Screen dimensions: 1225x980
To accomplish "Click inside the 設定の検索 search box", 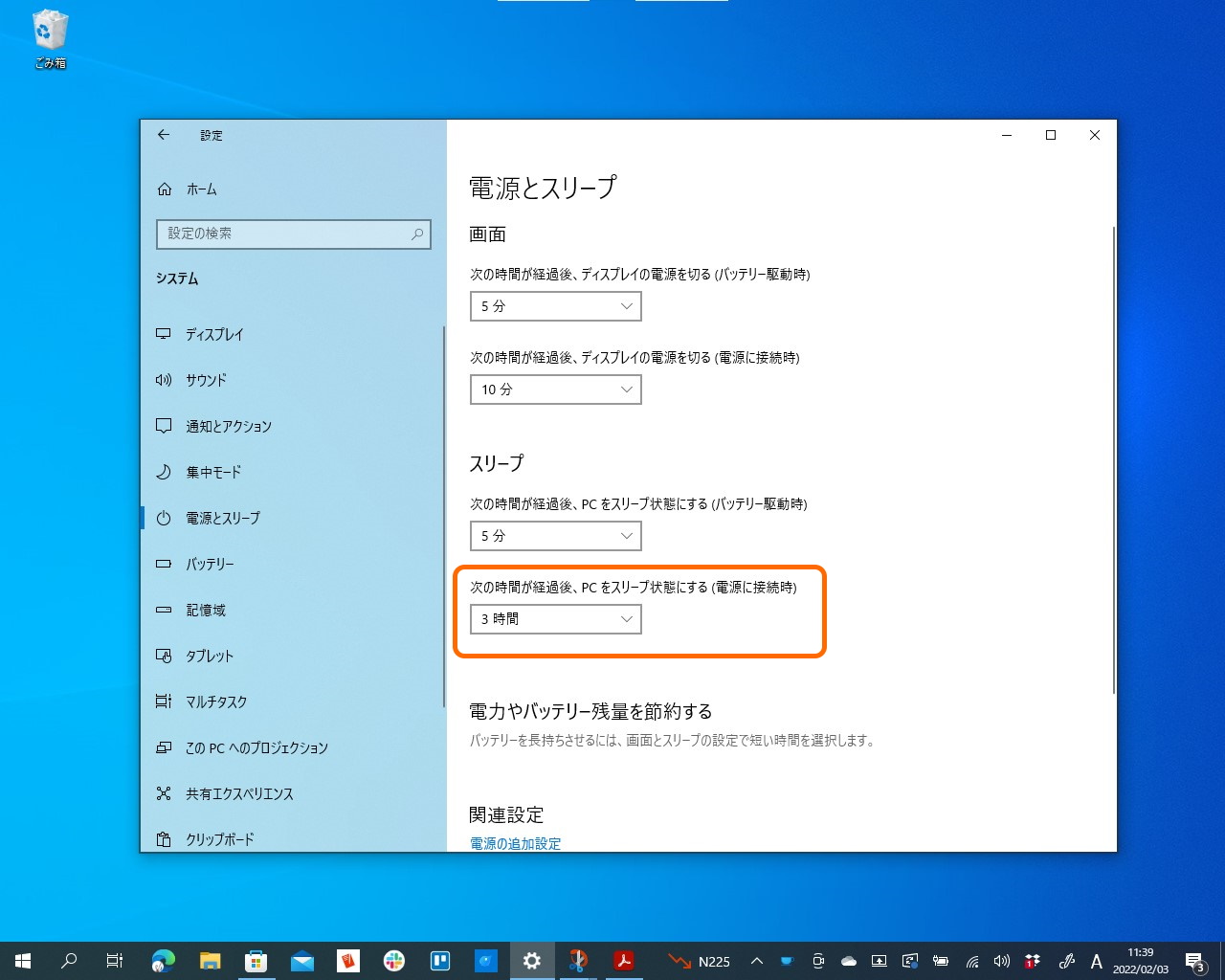I will [x=293, y=234].
